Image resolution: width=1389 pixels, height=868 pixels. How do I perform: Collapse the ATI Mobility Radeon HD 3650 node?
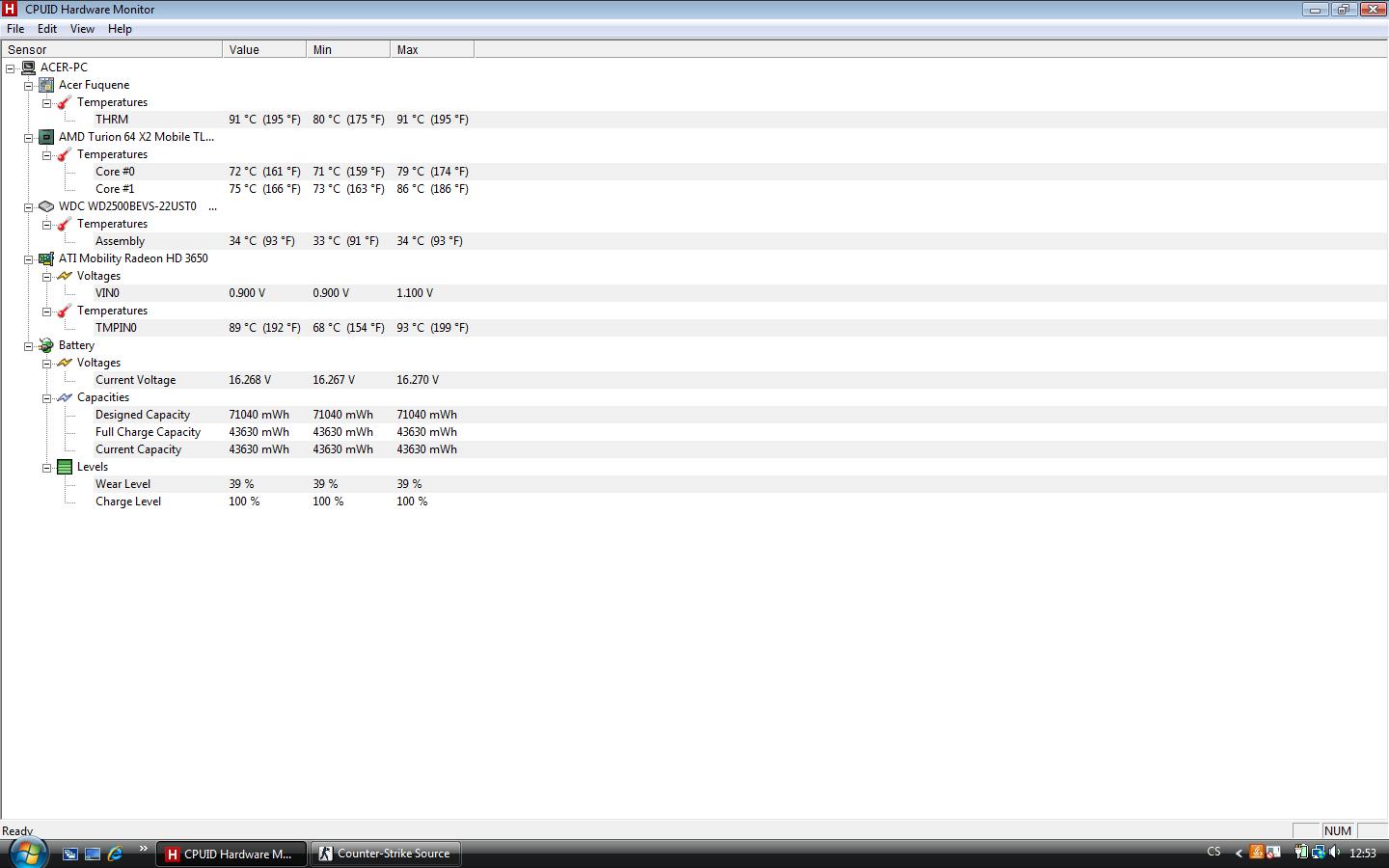coord(29,259)
